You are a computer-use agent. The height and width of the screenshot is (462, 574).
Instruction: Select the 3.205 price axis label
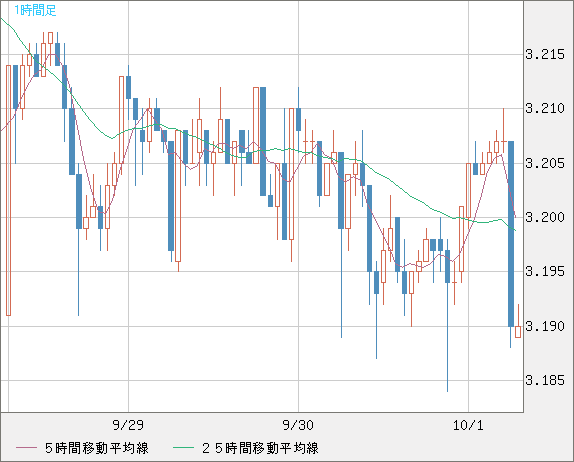tap(545, 163)
